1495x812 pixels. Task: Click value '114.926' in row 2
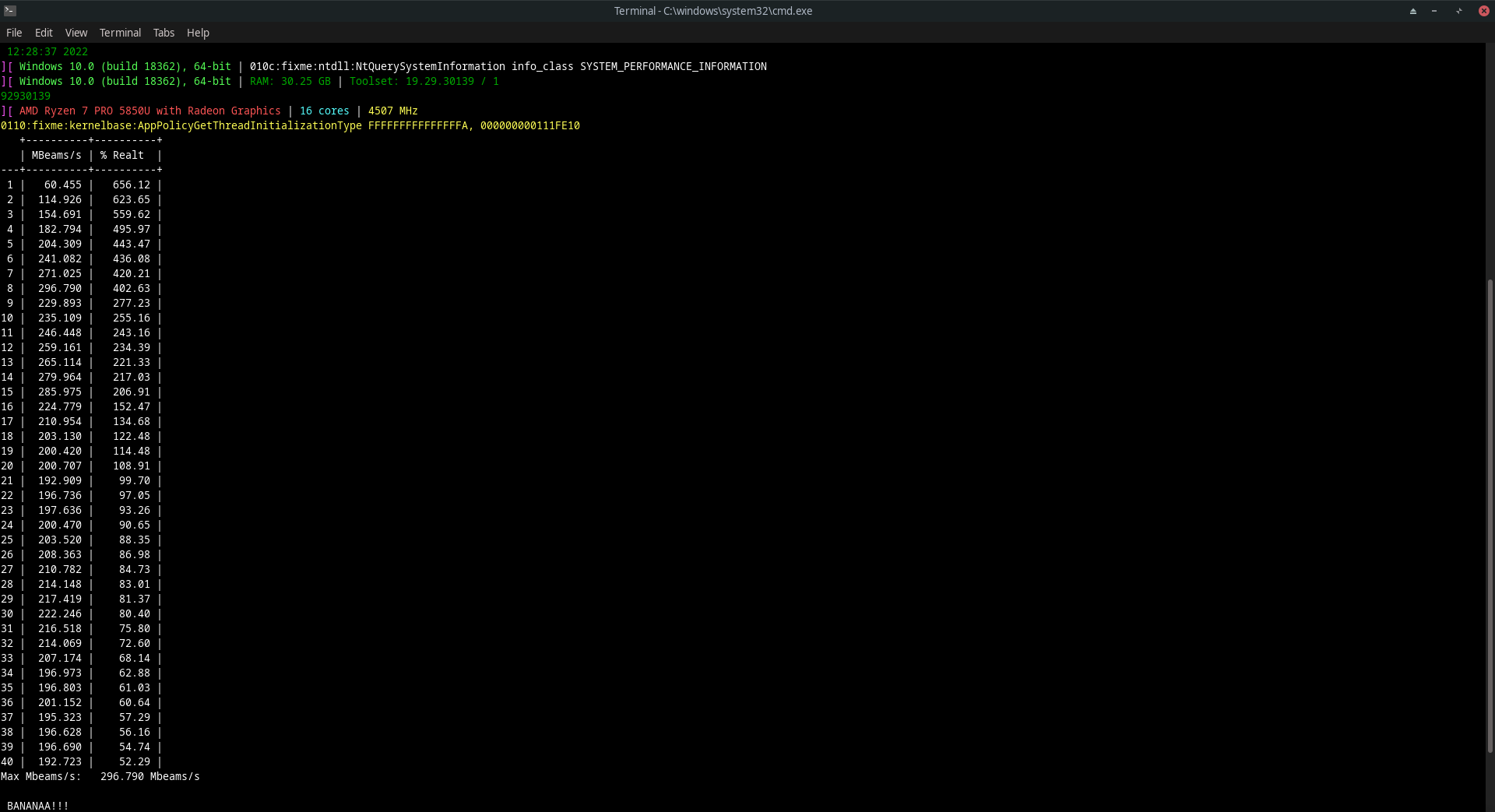(60, 199)
